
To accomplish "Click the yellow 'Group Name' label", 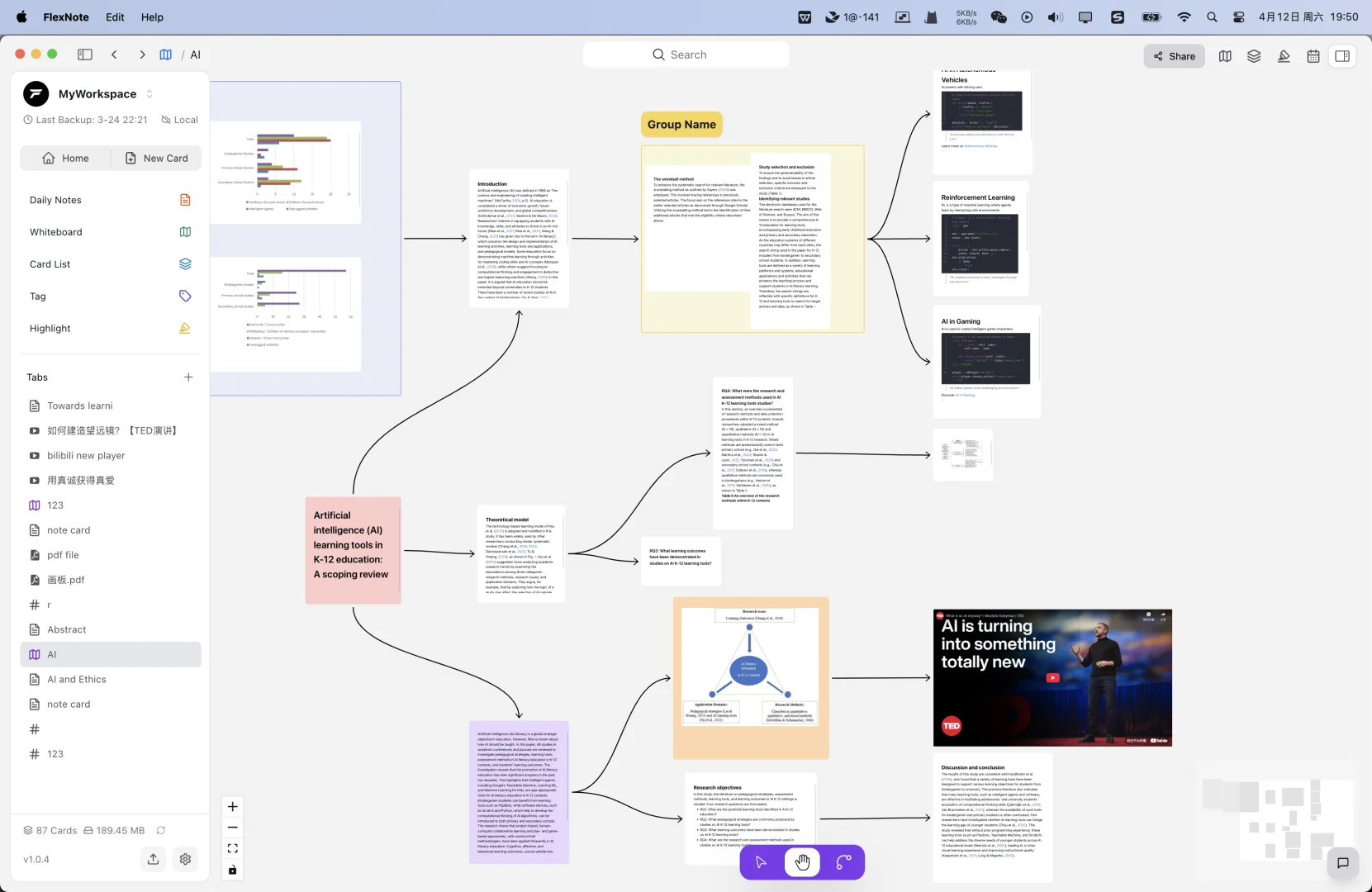I will click(x=681, y=125).
